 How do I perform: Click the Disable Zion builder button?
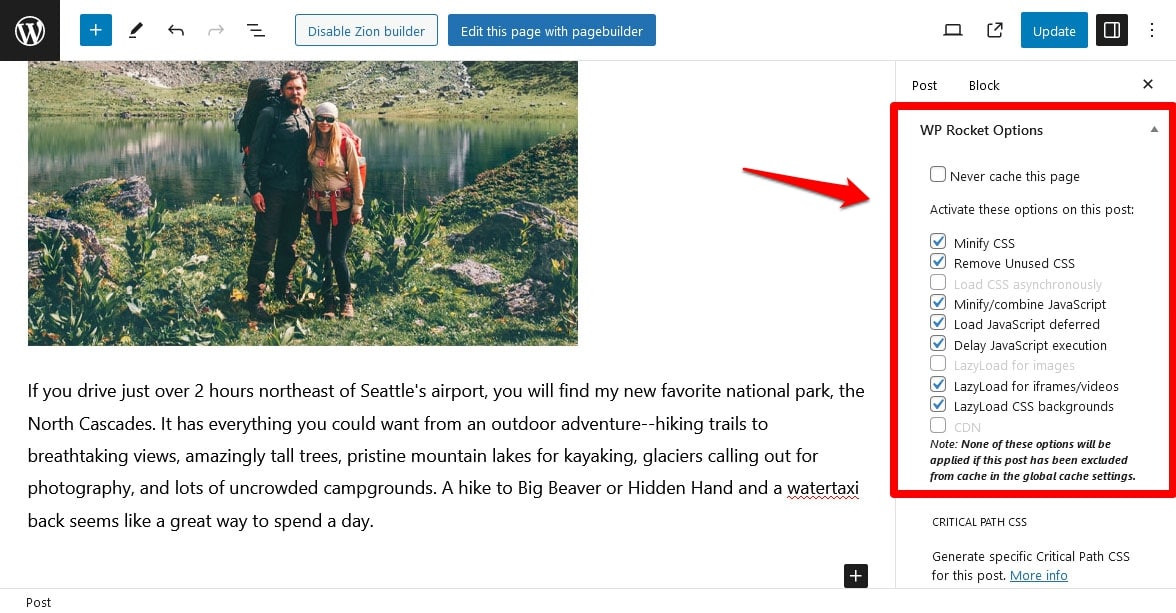click(x=366, y=30)
